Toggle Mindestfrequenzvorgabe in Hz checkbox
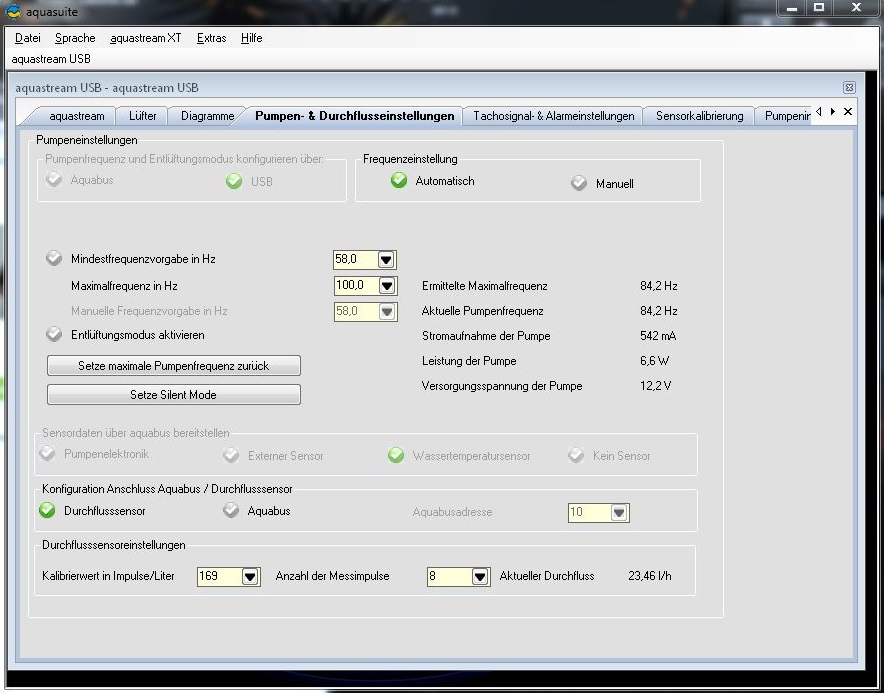The height and width of the screenshot is (693, 884). click(x=54, y=259)
